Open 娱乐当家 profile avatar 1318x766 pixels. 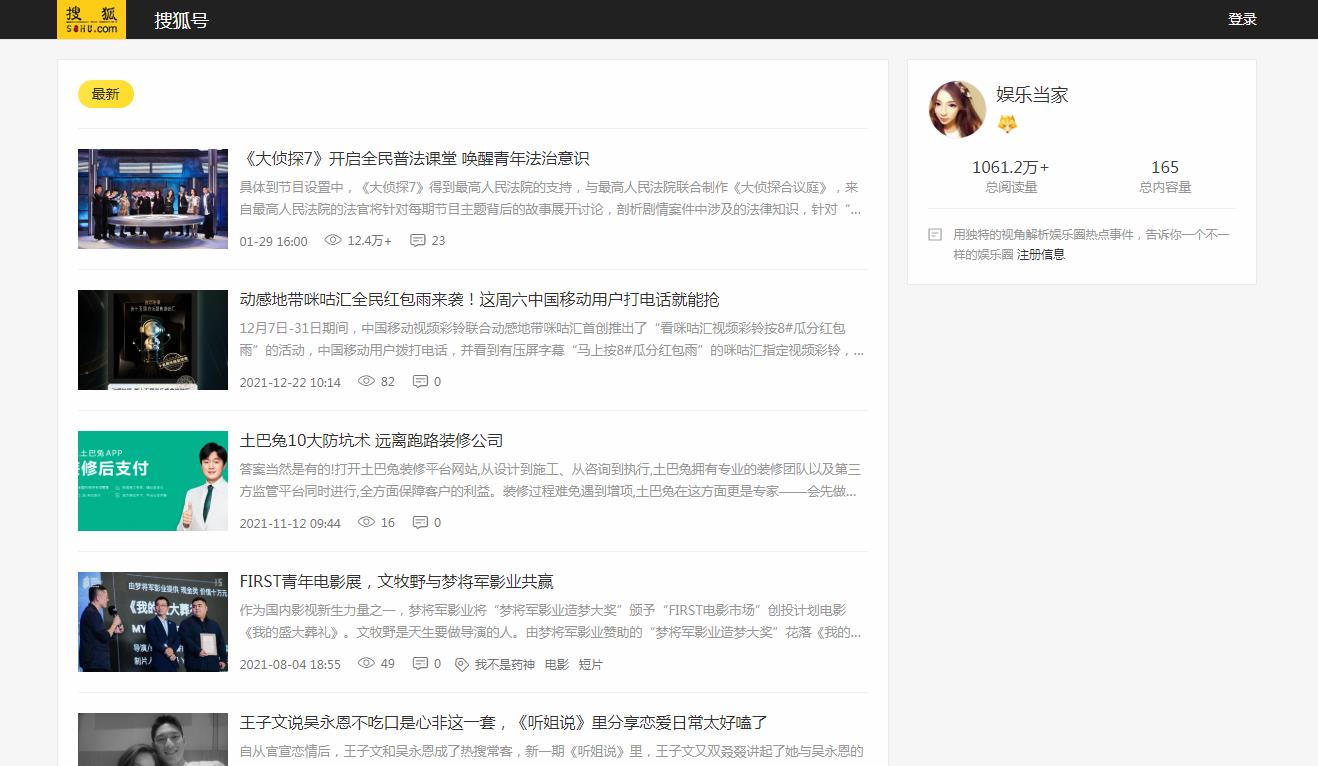pyautogui.click(x=957, y=109)
